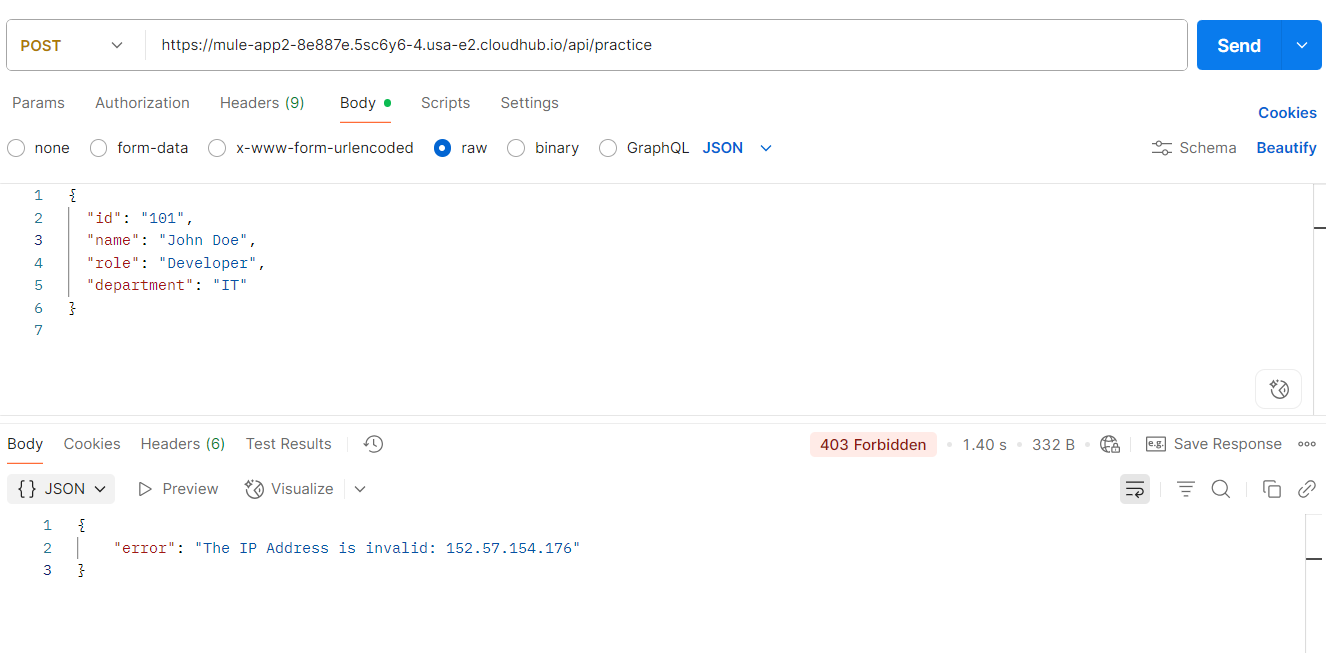Screen dimensions: 1326x653
Task: Click the Send button
Action: click(1238, 45)
